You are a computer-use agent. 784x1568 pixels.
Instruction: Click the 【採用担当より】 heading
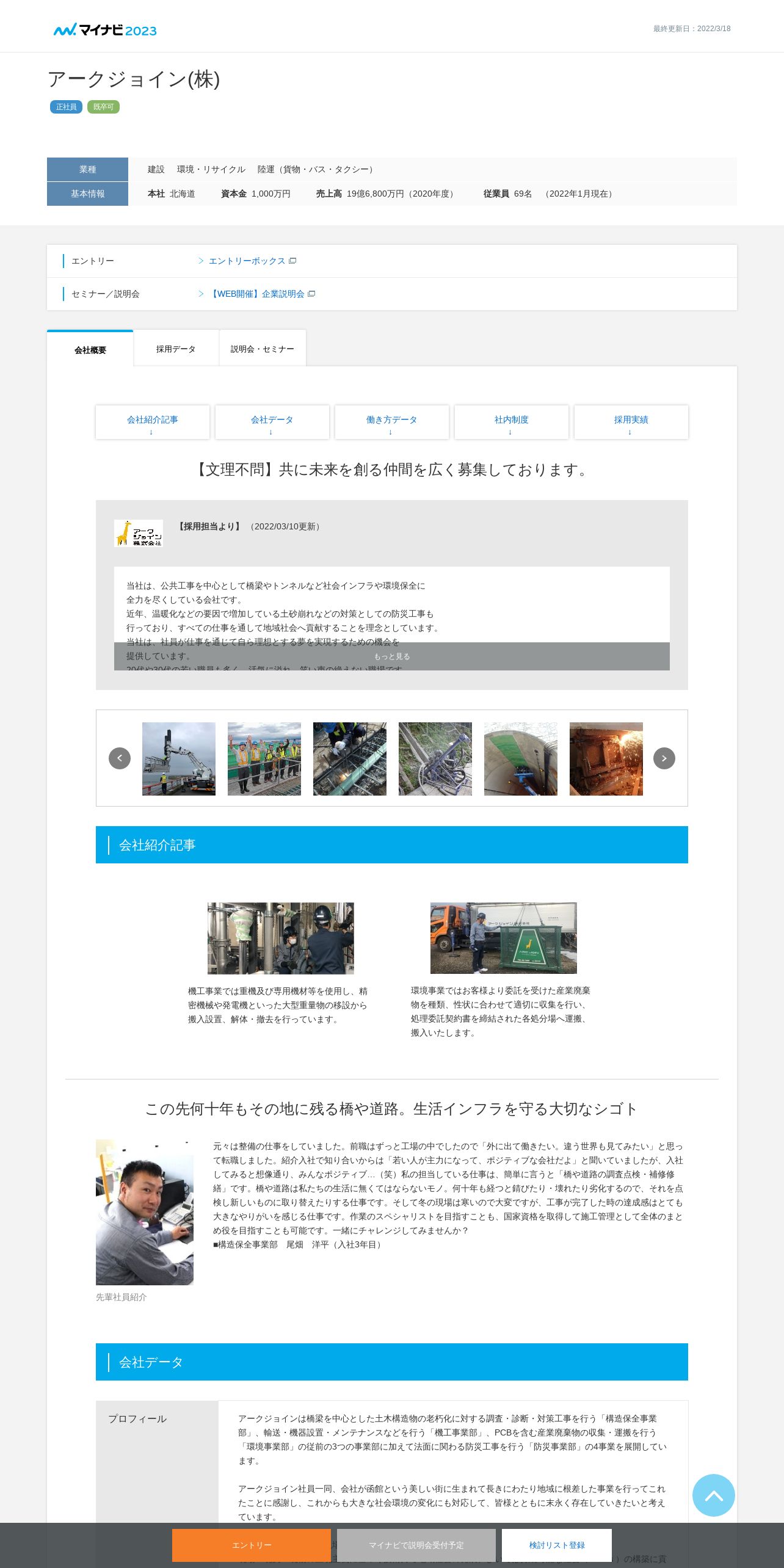tap(209, 526)
